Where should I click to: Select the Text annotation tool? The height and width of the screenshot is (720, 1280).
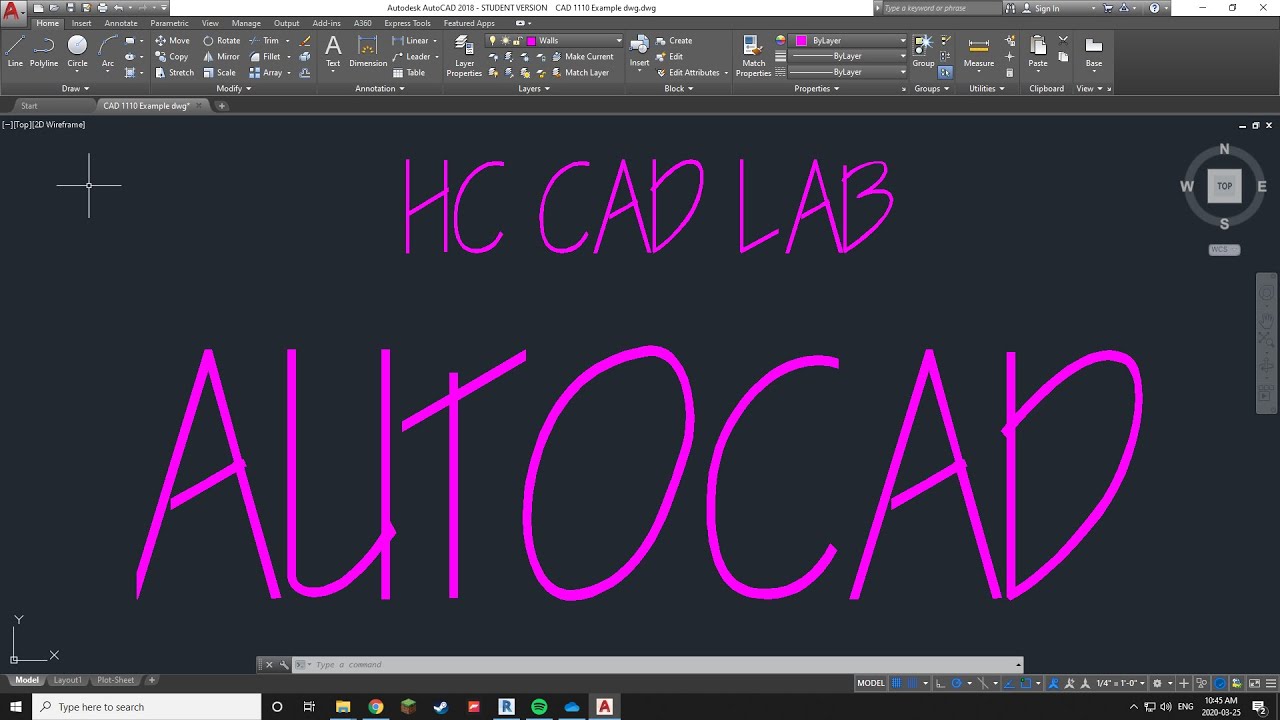pos(333,52)
